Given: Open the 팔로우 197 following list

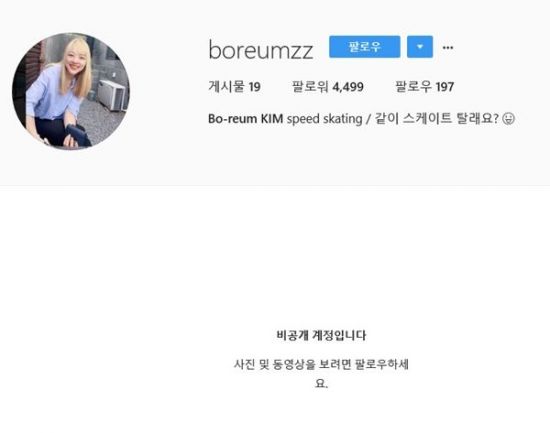Looking at the screenshot, I should pos(424,87).
